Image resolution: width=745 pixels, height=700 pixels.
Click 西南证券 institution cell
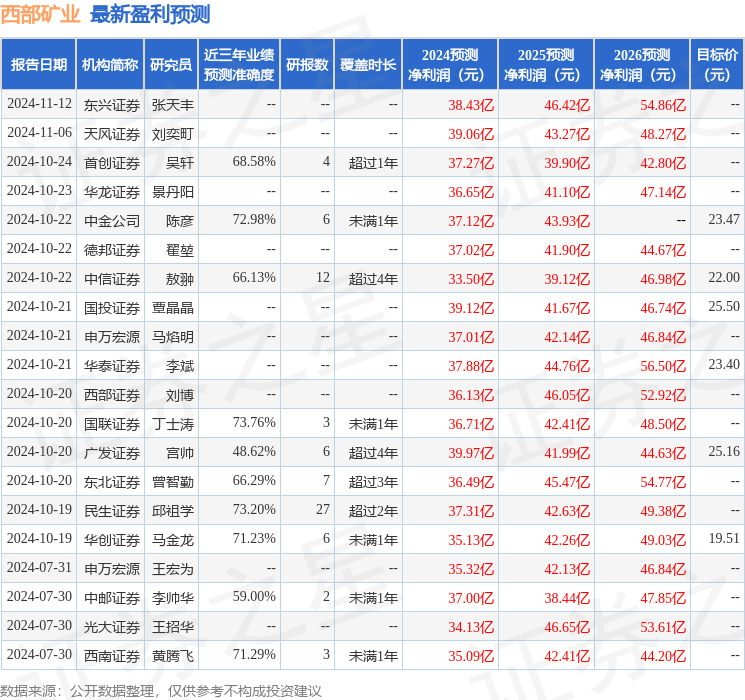tap(112, 656)
